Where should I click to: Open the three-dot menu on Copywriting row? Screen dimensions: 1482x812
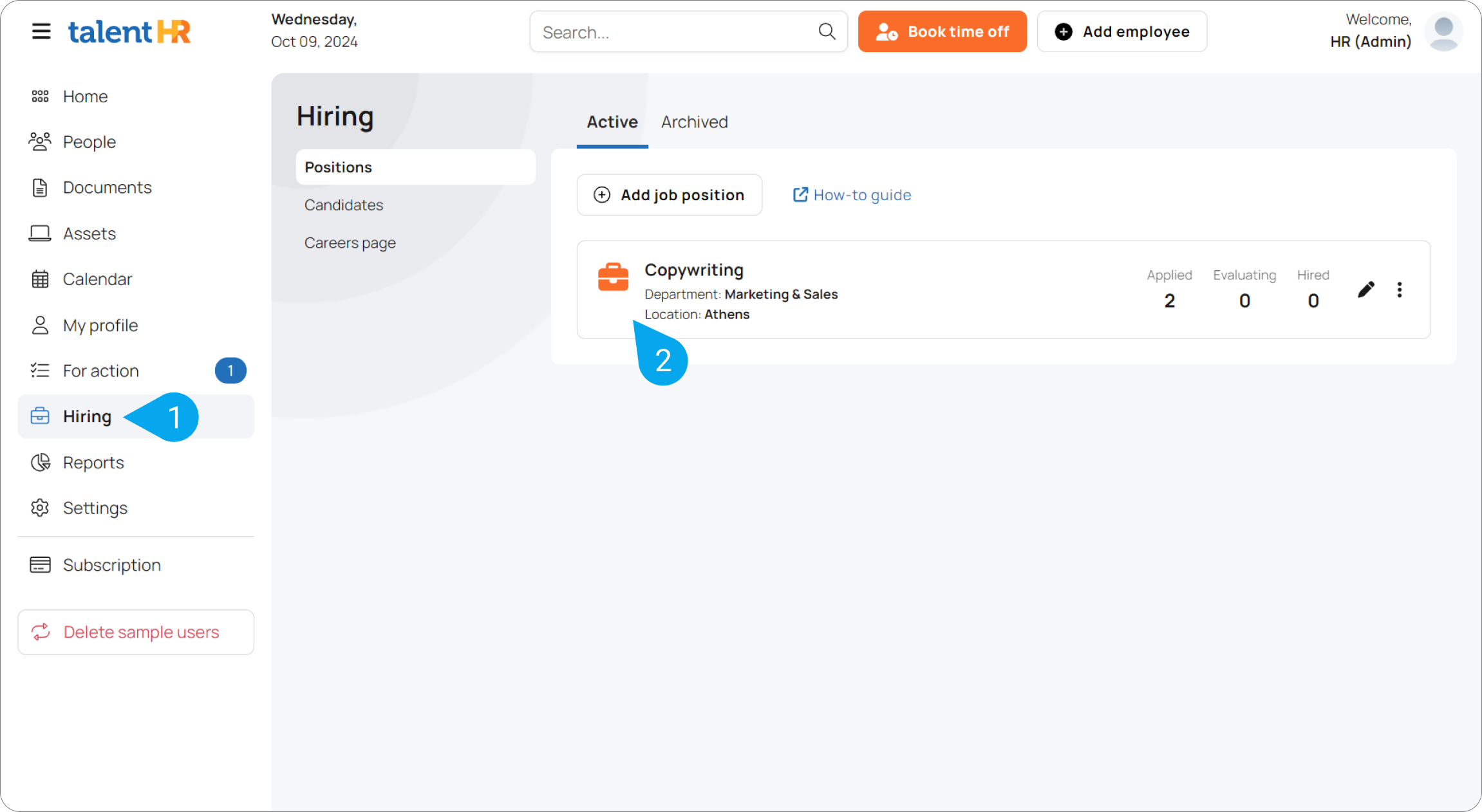[1399, 290]
